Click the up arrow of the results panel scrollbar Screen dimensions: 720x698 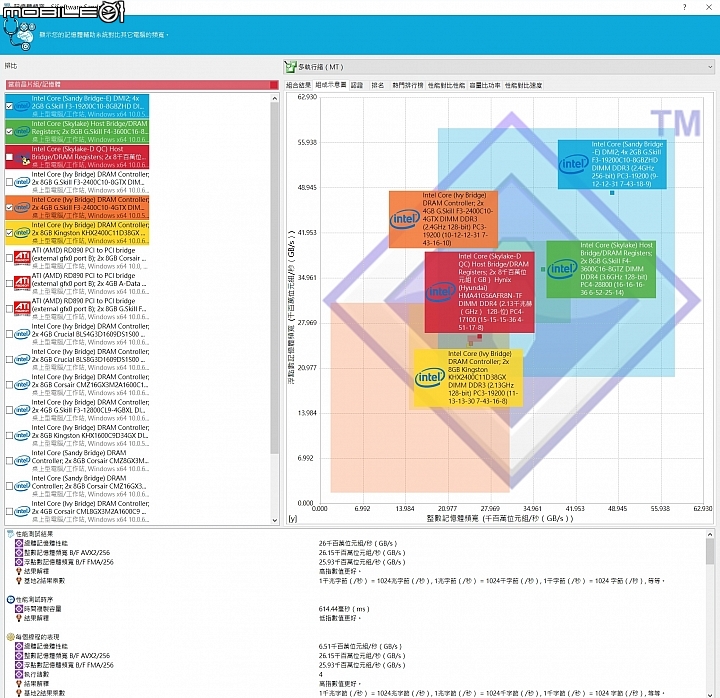tap(710, 534)
